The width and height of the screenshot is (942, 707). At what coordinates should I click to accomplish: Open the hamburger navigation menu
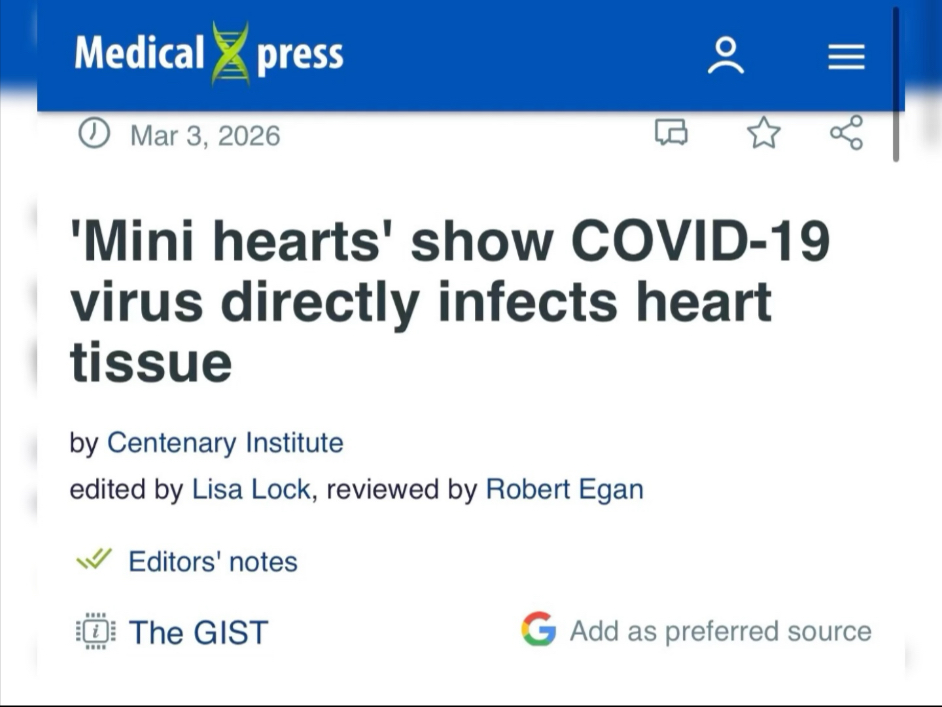click(x=846, y=56)
